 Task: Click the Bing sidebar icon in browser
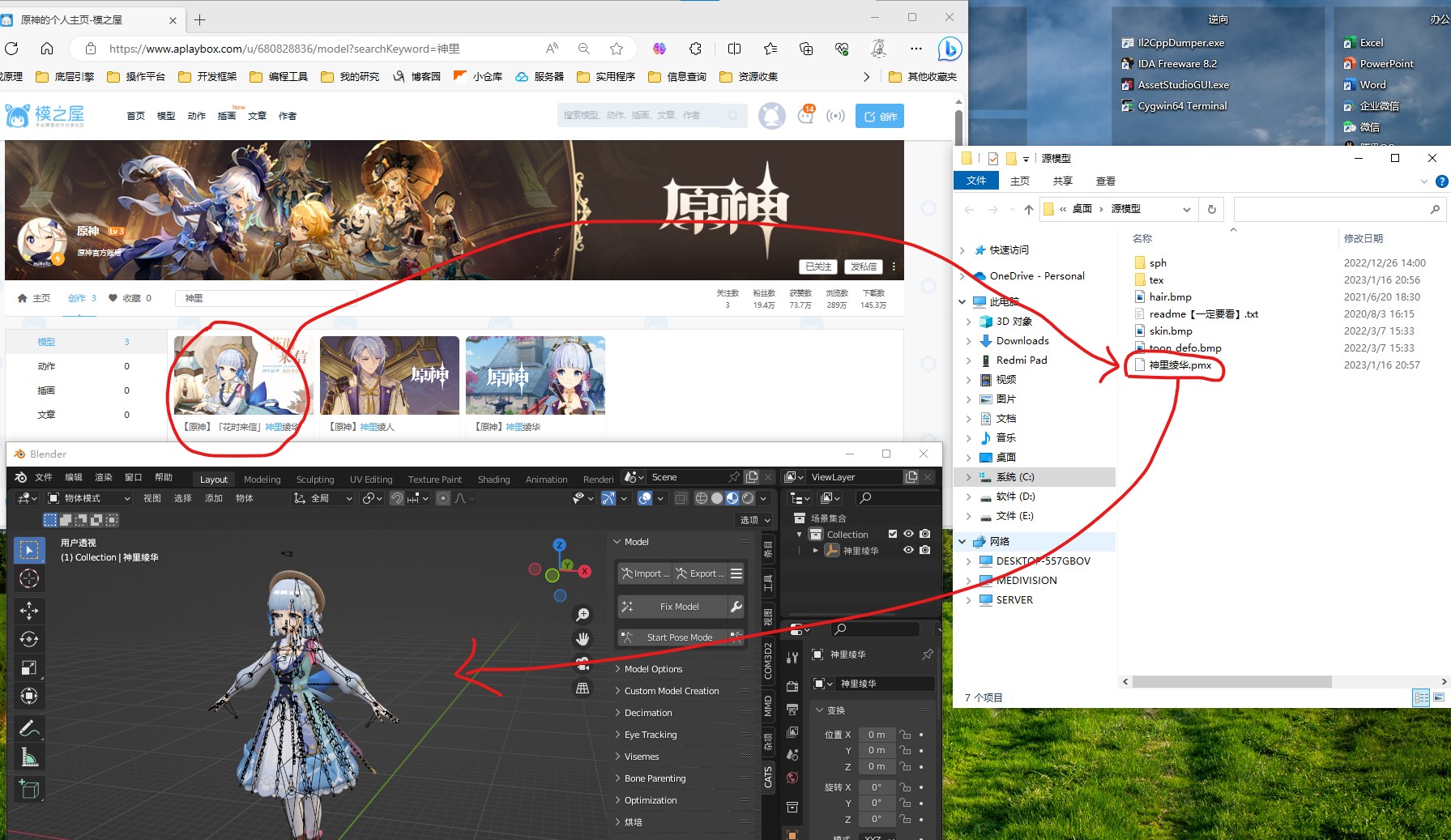coord(950,49)
